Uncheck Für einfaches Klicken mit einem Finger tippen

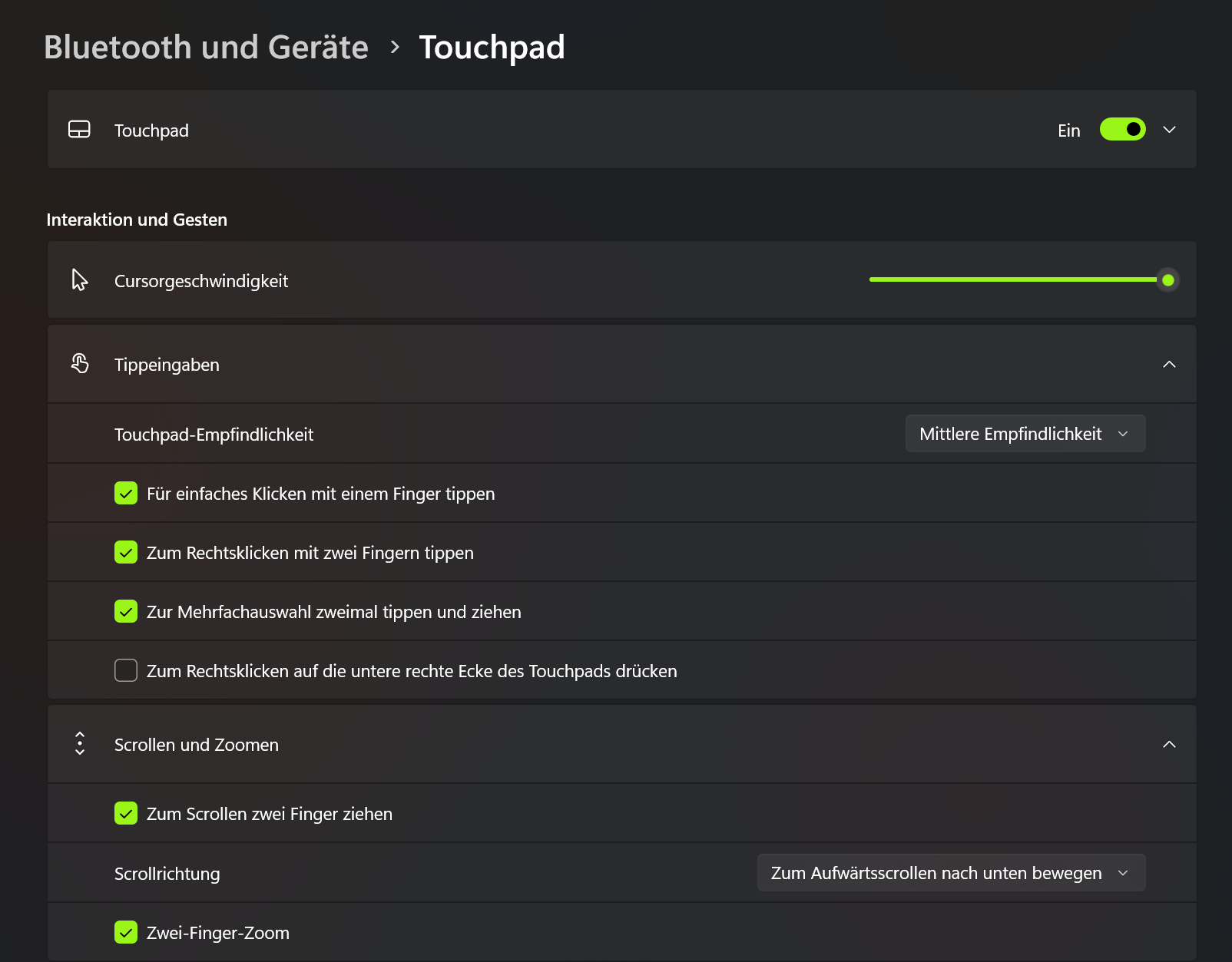(126, 493)
